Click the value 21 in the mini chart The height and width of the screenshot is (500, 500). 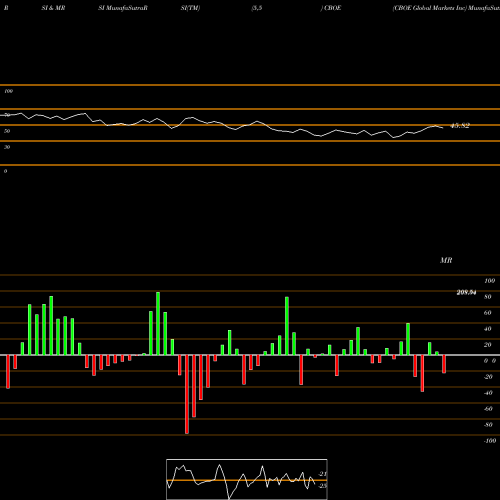coord(323,474)
